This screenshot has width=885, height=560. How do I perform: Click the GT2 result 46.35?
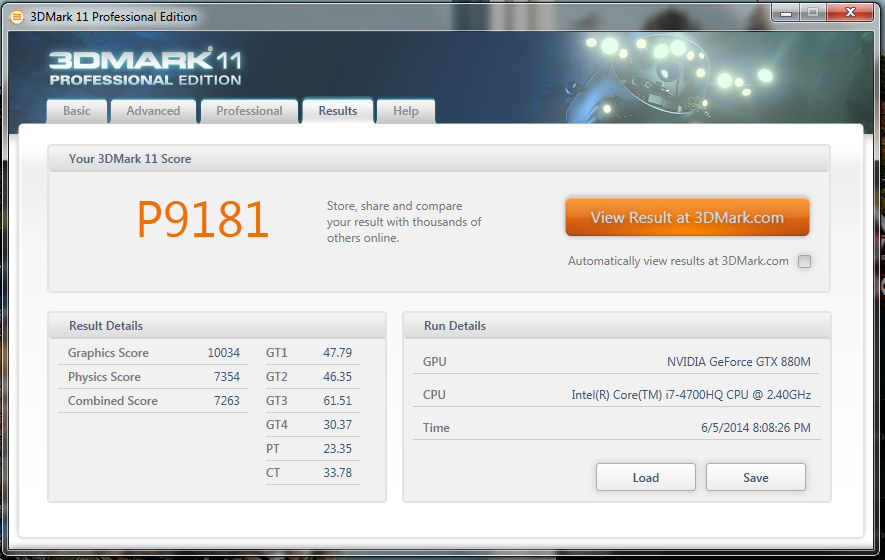pos(338,377)
